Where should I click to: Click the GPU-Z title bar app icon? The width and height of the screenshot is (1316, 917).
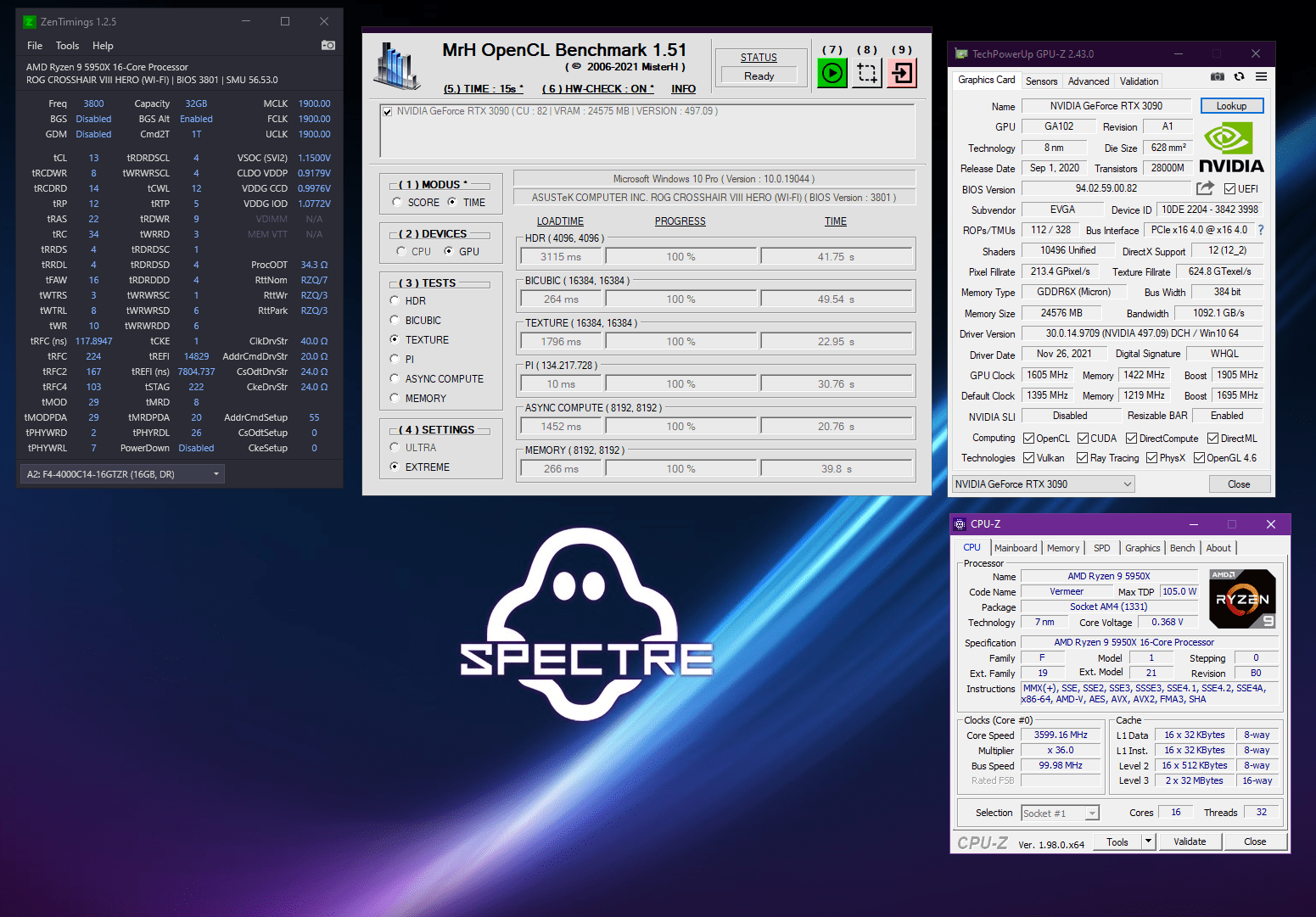[x=961, y=53]
